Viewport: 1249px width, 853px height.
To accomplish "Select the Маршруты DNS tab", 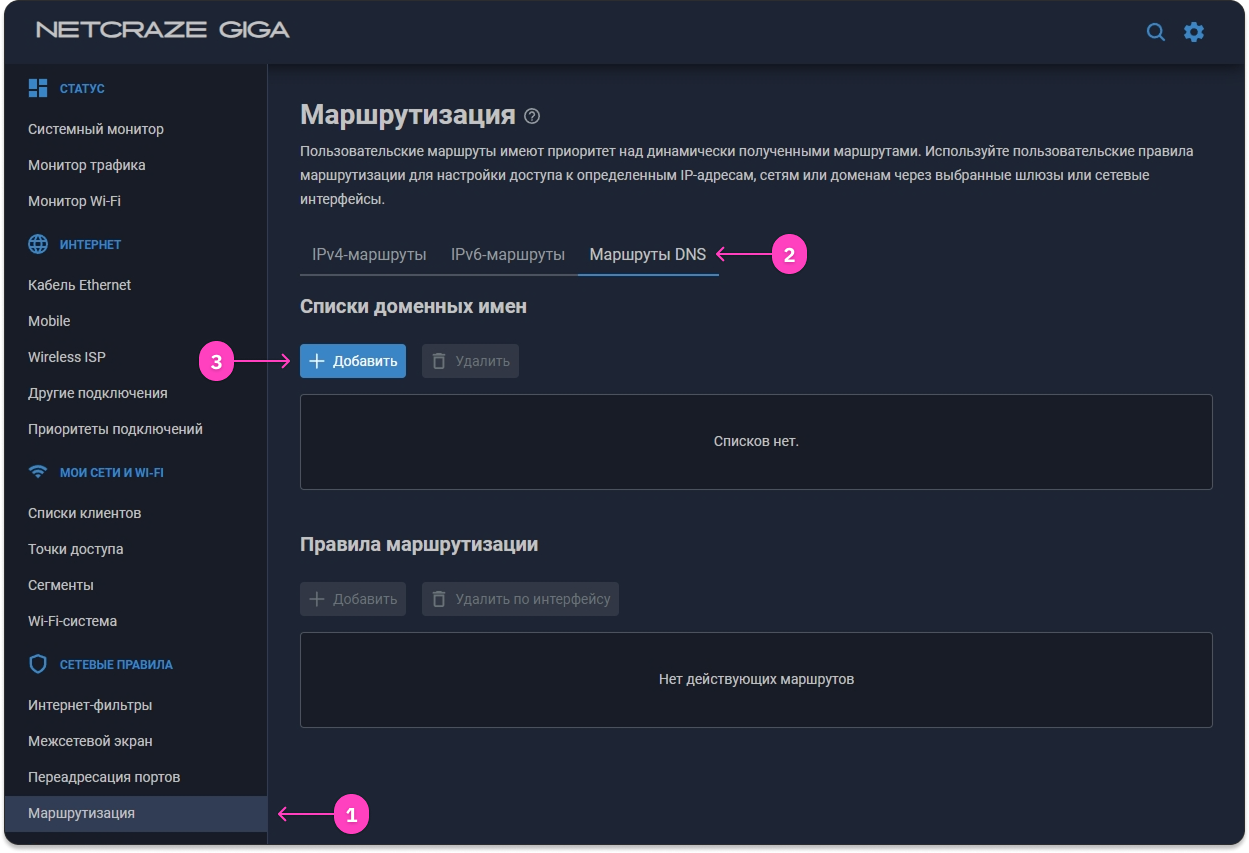I will [647, 254].
